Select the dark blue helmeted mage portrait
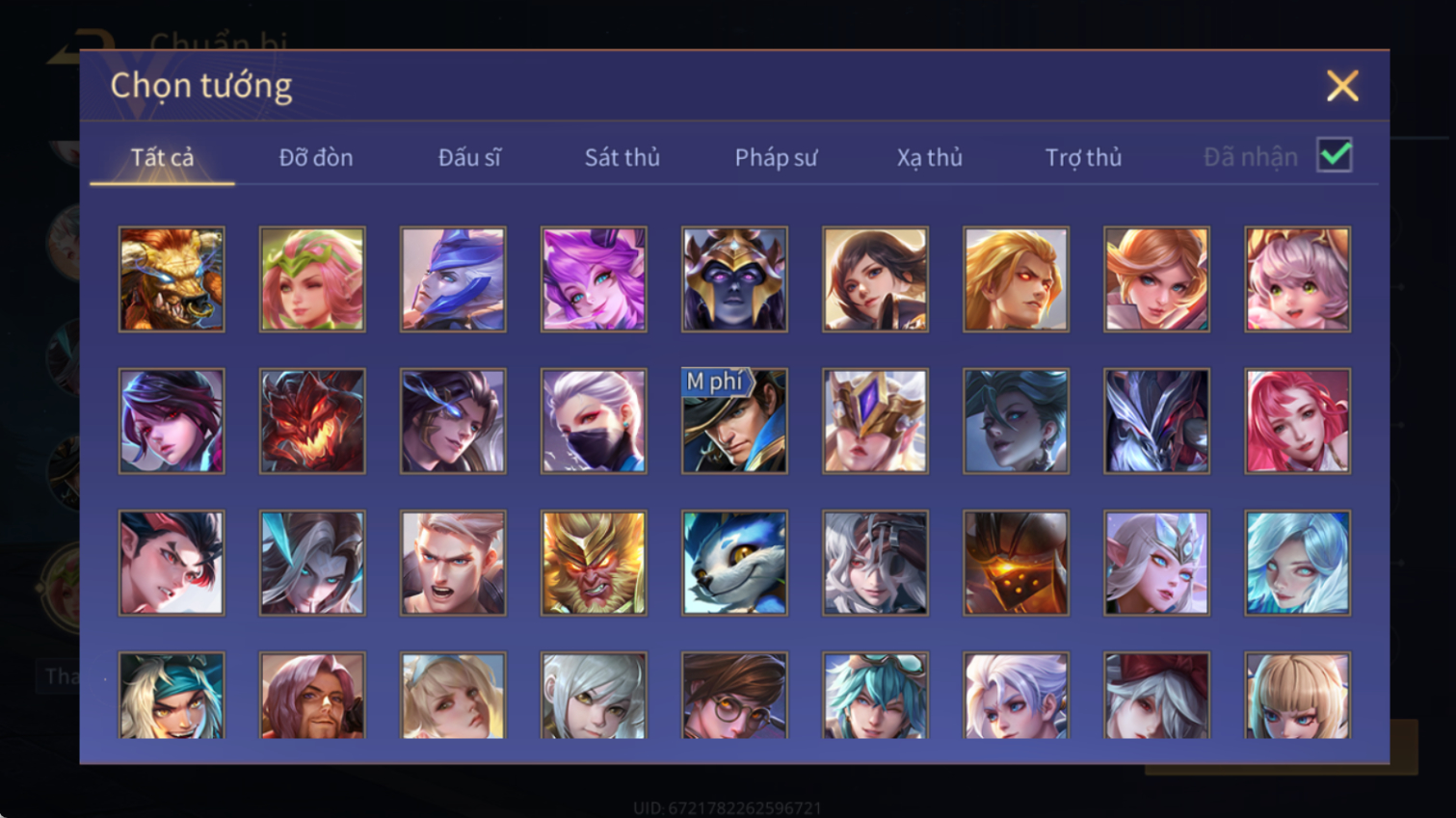1456x818 pixels. point(734,279)
